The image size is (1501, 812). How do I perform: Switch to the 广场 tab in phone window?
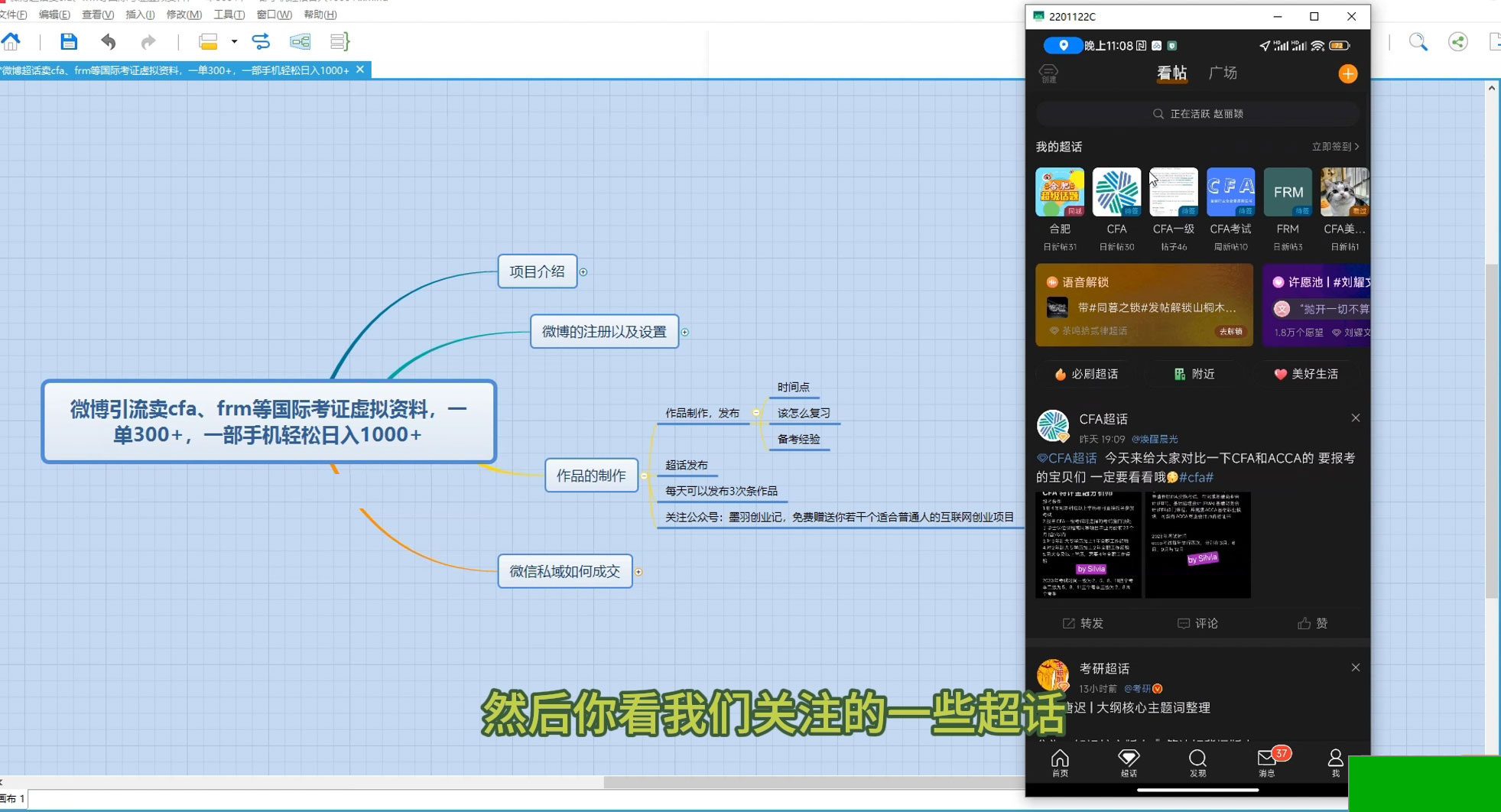pyautogui.click(x=1223, y=73)
